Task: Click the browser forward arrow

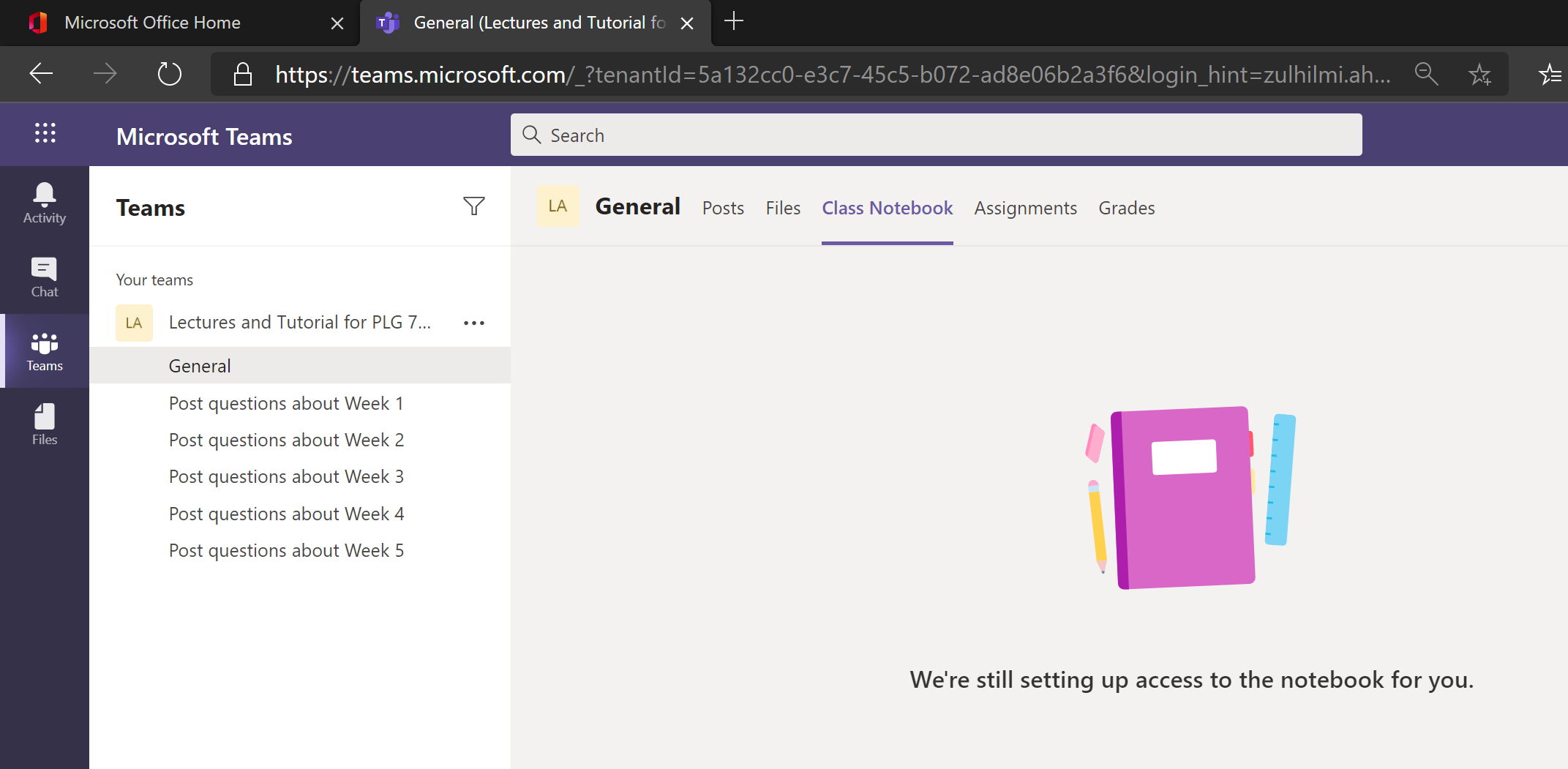Action: click(x=105, y=73)
